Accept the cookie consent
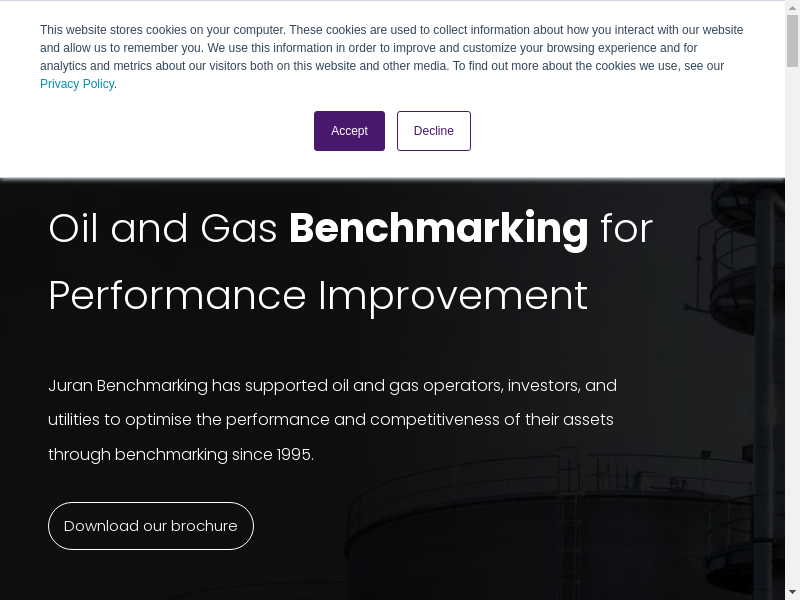Image resolution: width=800 pixels, height=600 pixels. click(x=349, y=131)
